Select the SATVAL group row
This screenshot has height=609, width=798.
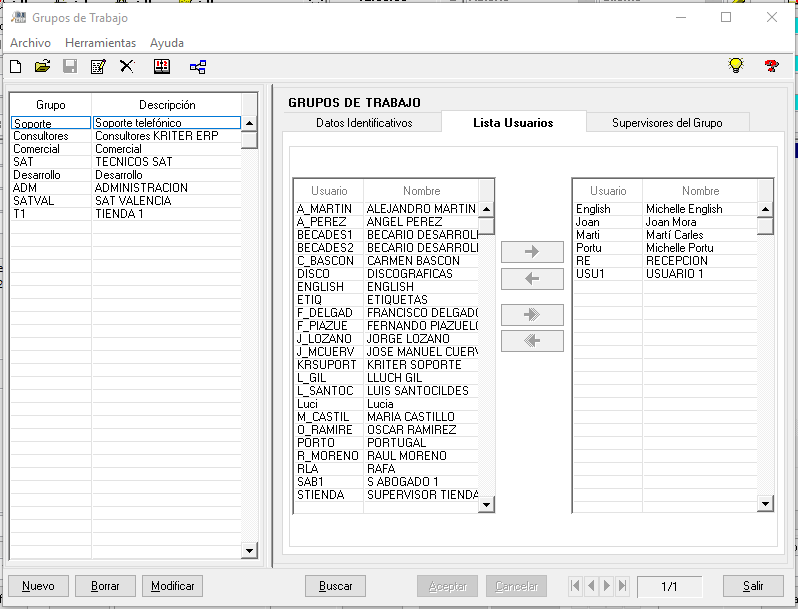pyautogui.click(x=126, y=201)
